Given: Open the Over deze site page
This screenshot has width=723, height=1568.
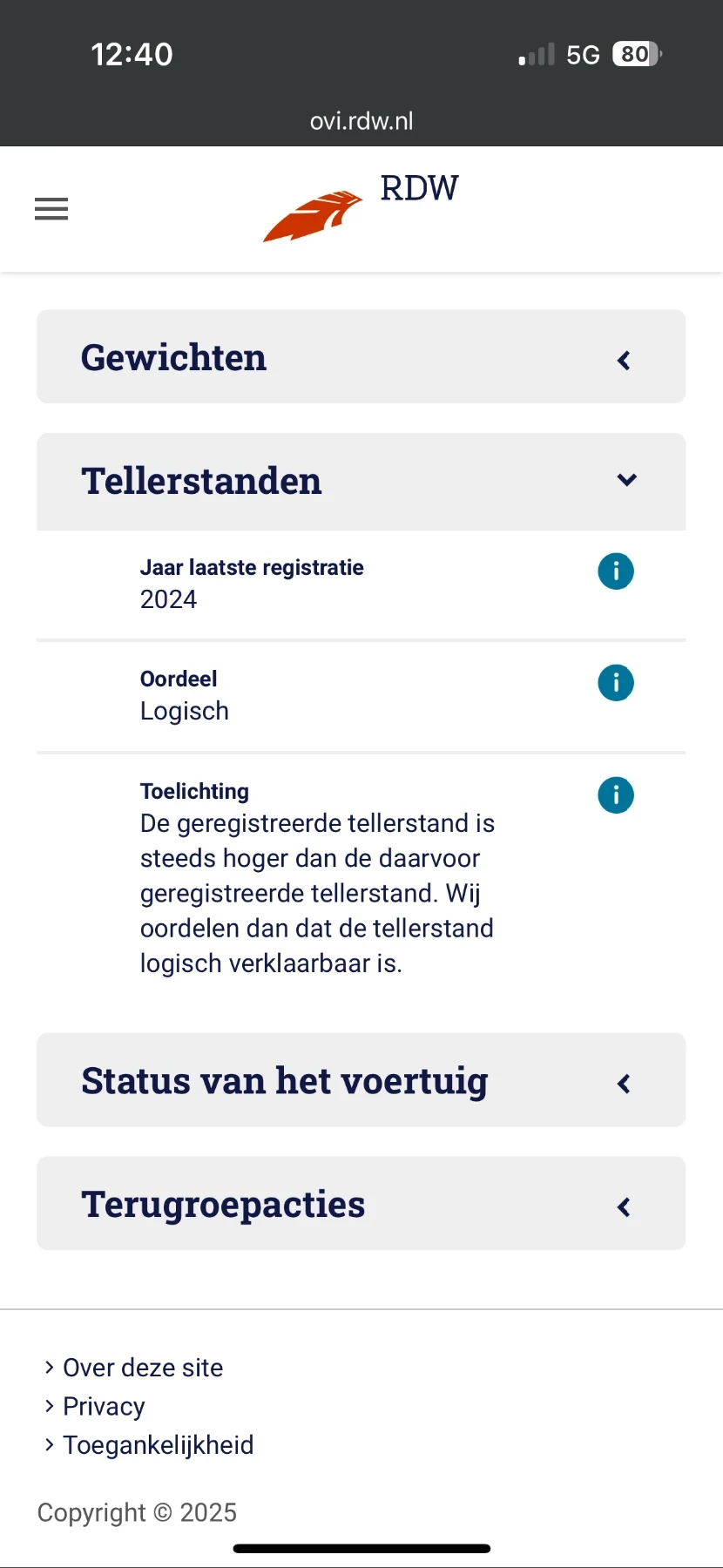Looking at the screenshot, I should (142, 1368).
